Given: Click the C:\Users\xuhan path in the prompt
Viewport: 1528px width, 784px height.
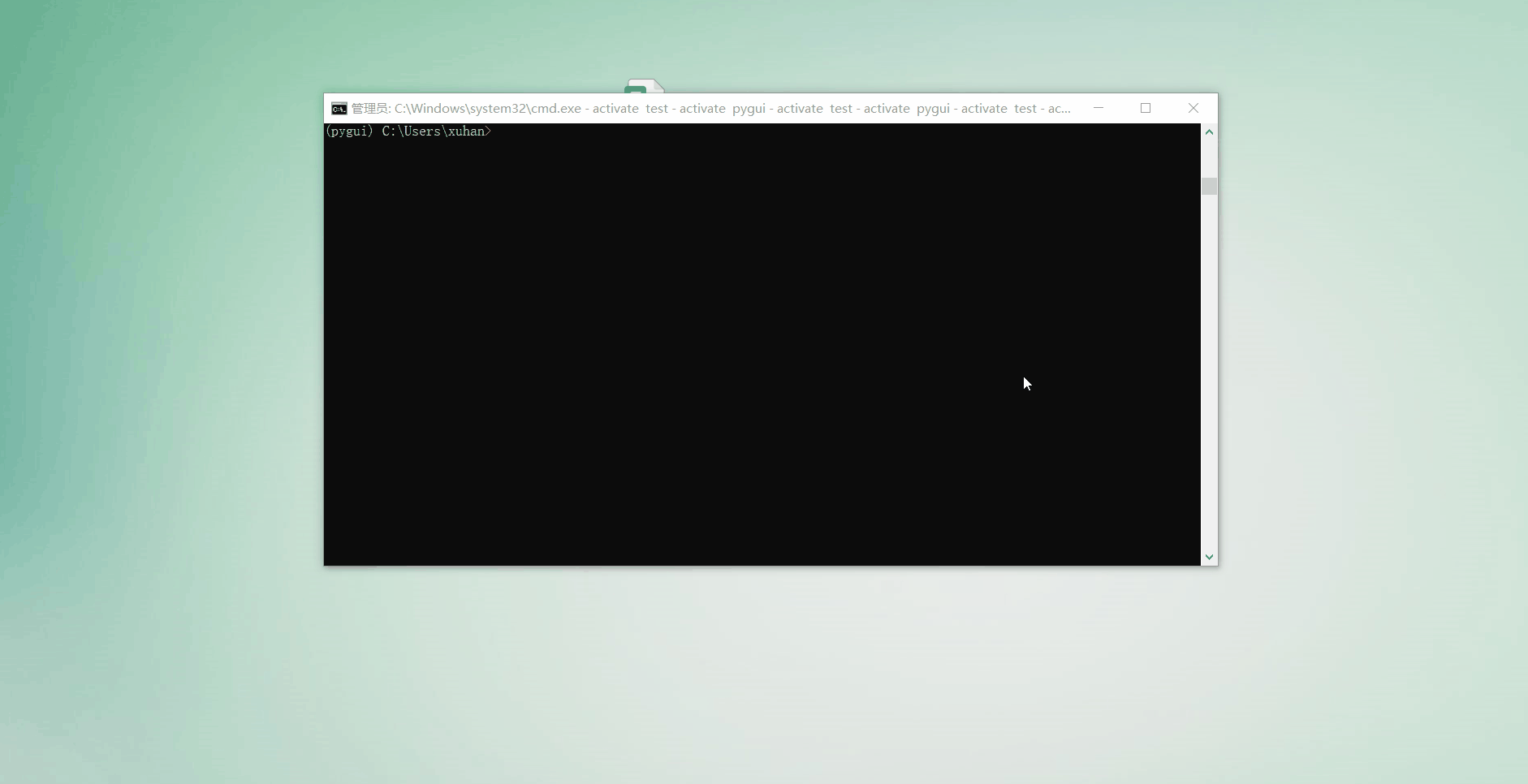Looking at the screenshot, I should [x=436, y=131].
